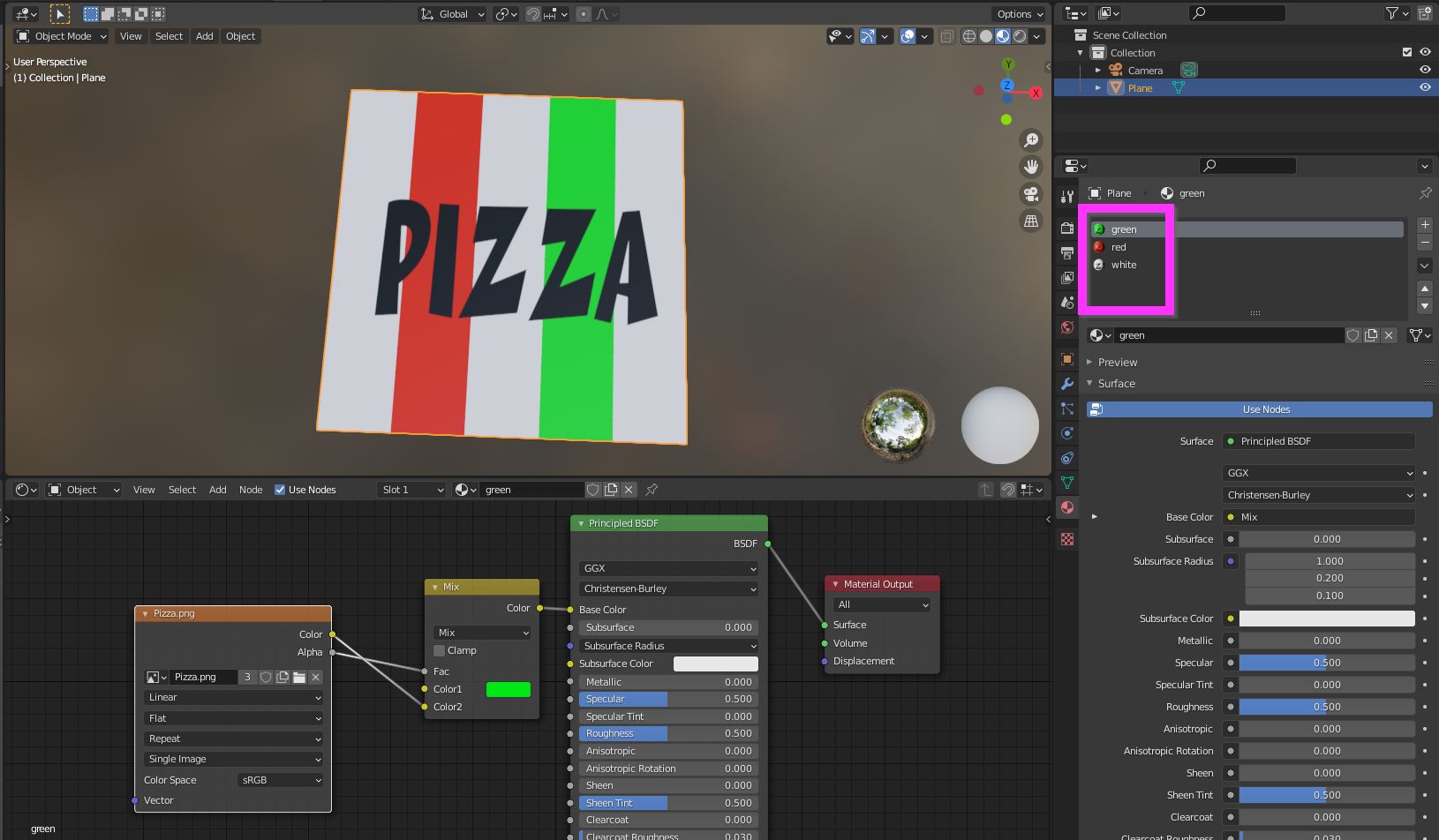Expand the Preview panel
The image size is (1439, 840).
pyautogui.click(x=1117, y=363)
